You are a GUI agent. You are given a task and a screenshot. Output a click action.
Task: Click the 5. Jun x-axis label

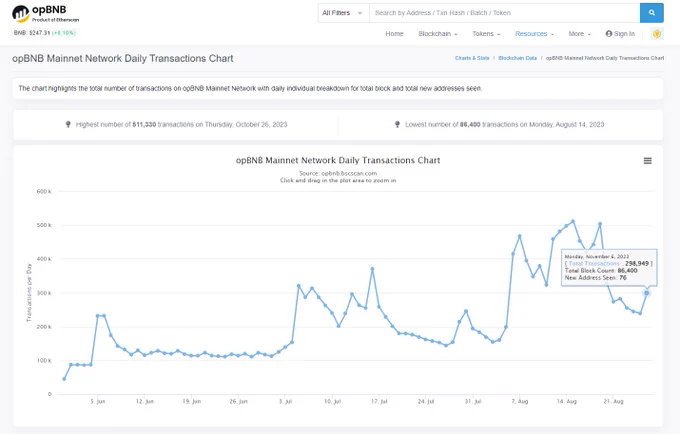click(98, 402)
